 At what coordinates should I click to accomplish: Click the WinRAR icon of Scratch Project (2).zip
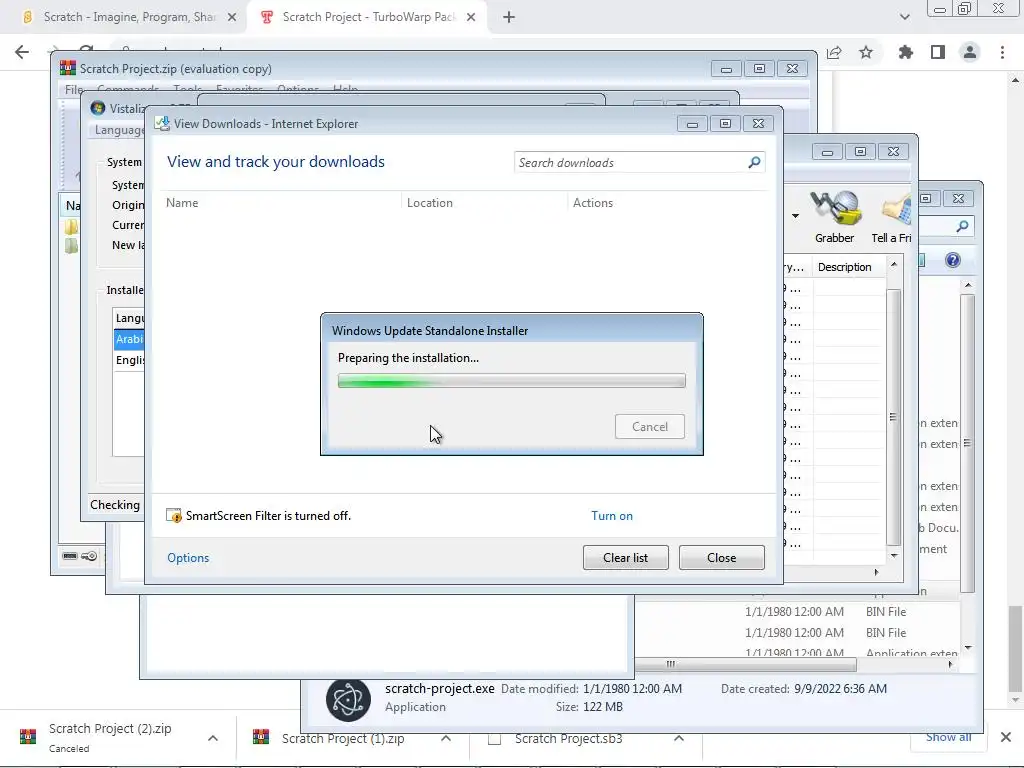pyautogui.click(x=28, y=737)
